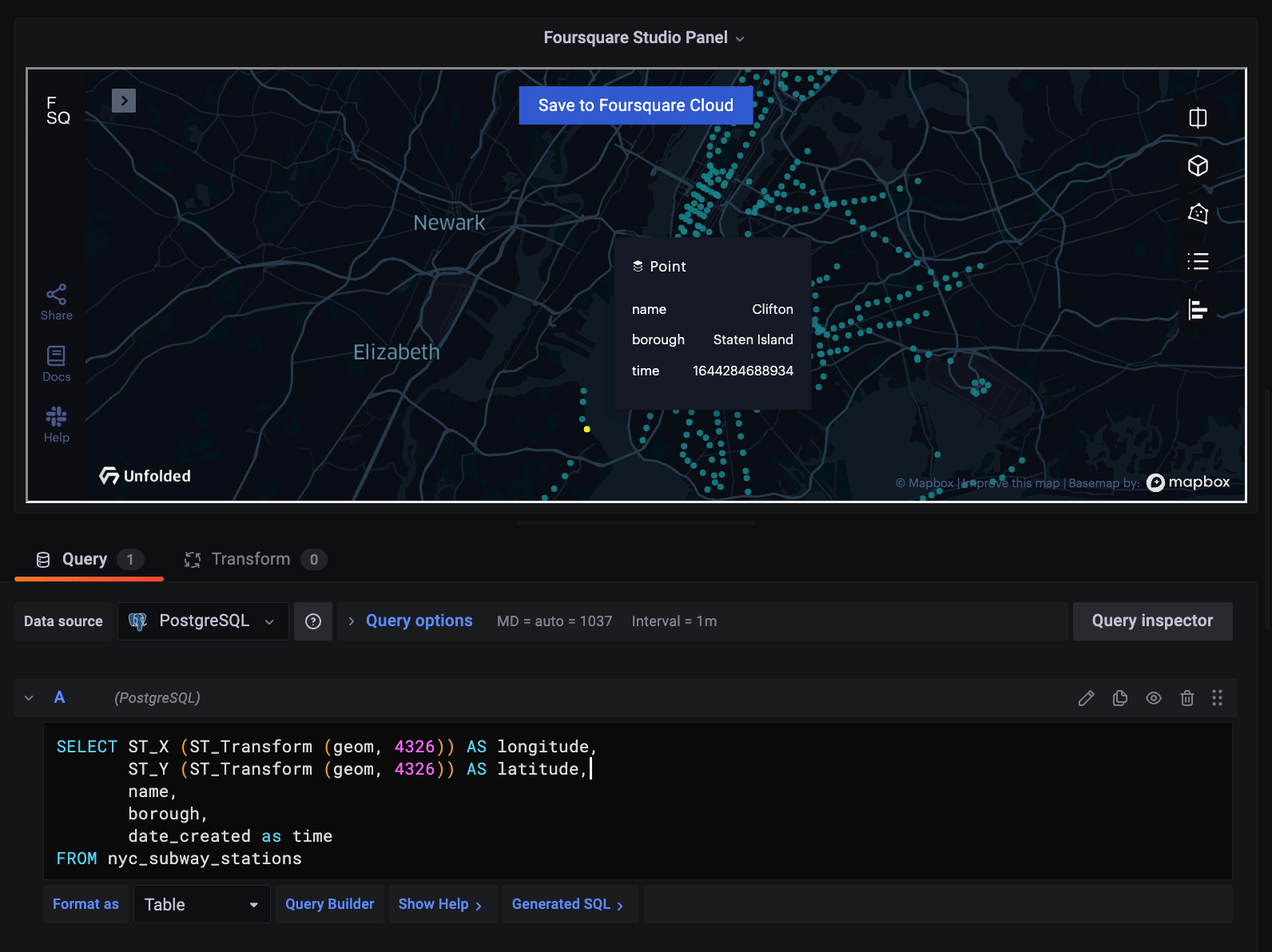The image size is (1272, 952).
Task: Click into the SQL query editor
Action: 638,802
